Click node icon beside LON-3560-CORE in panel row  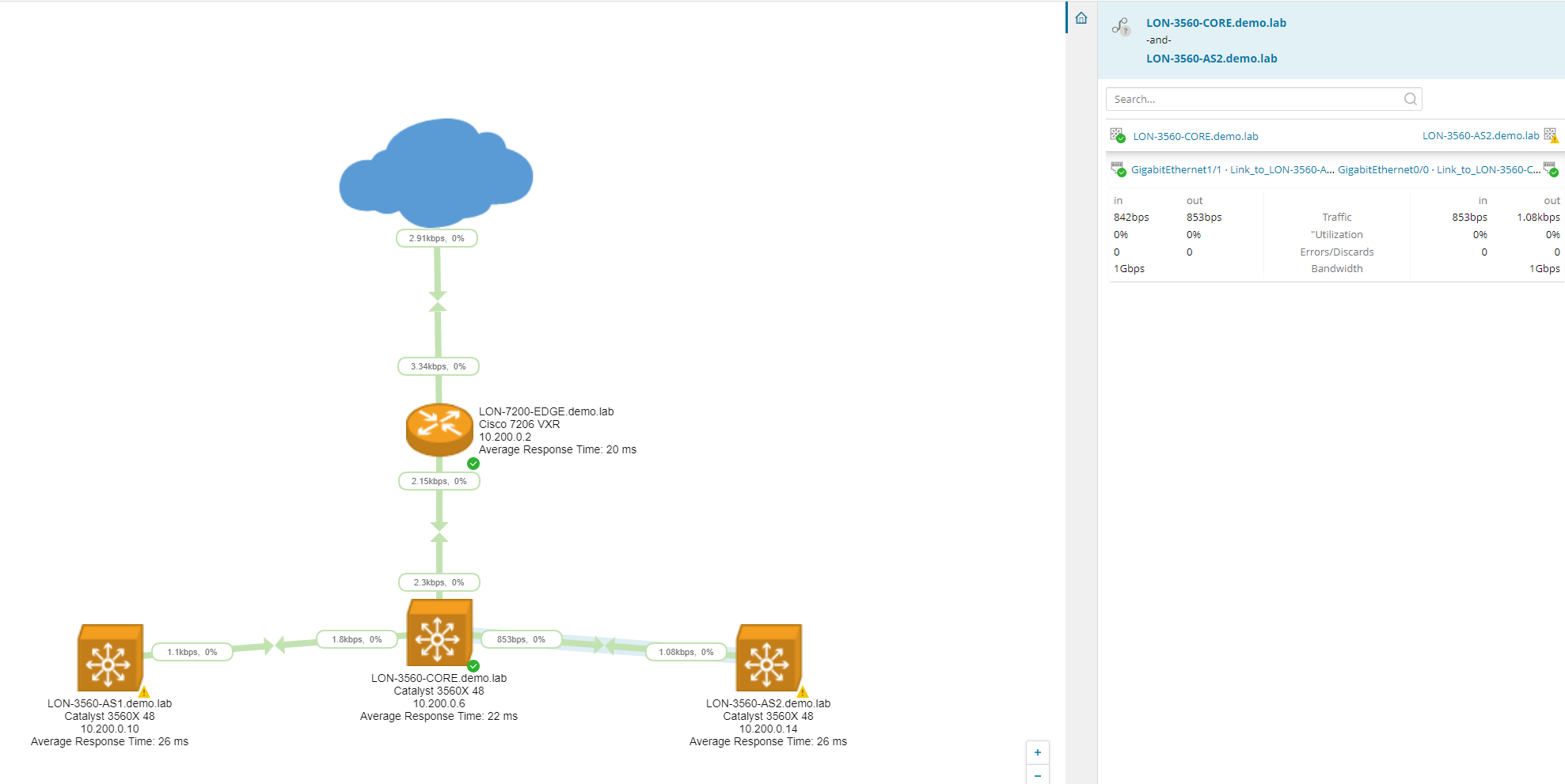[1118, 135]
